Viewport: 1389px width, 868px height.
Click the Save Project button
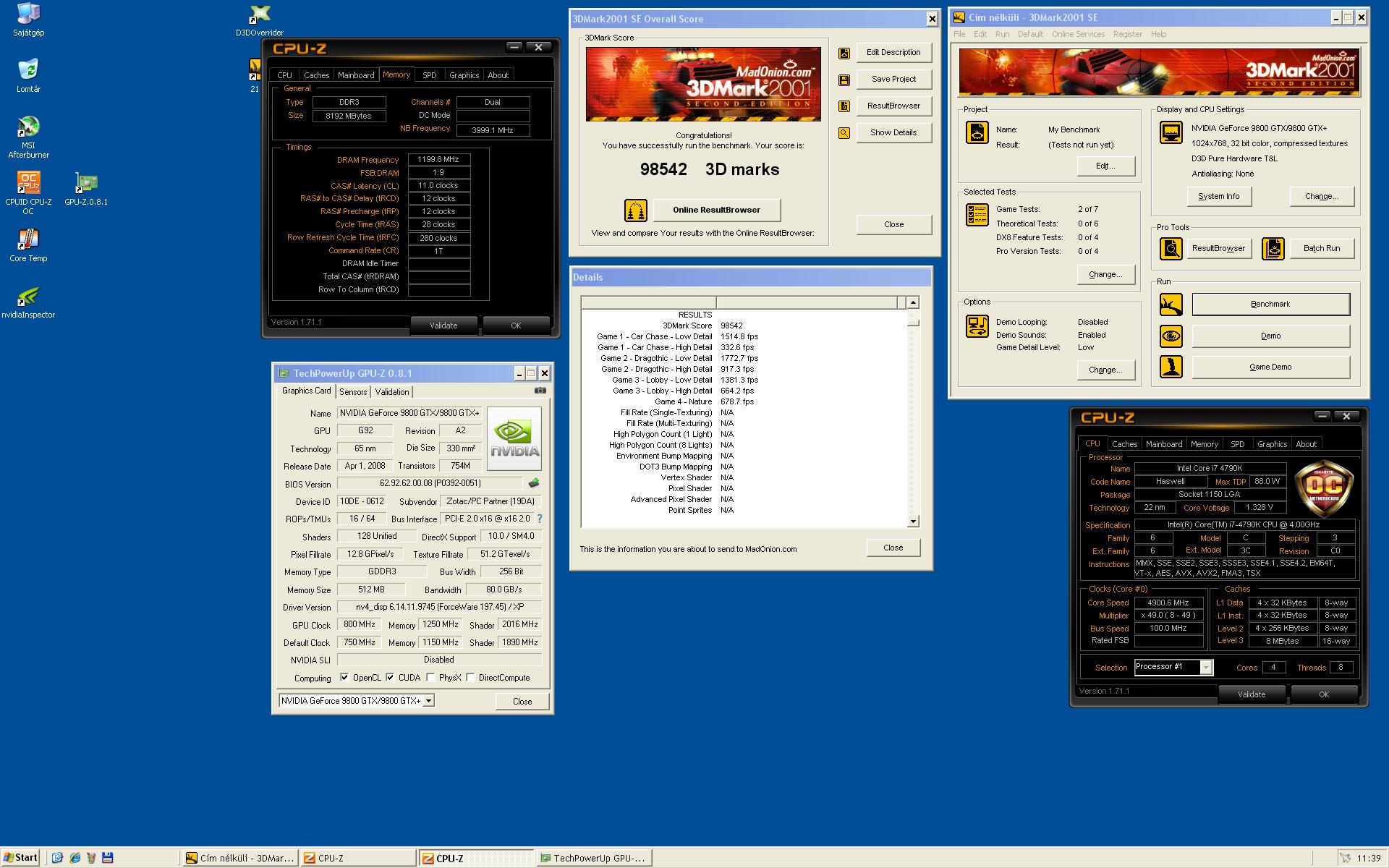893,80
